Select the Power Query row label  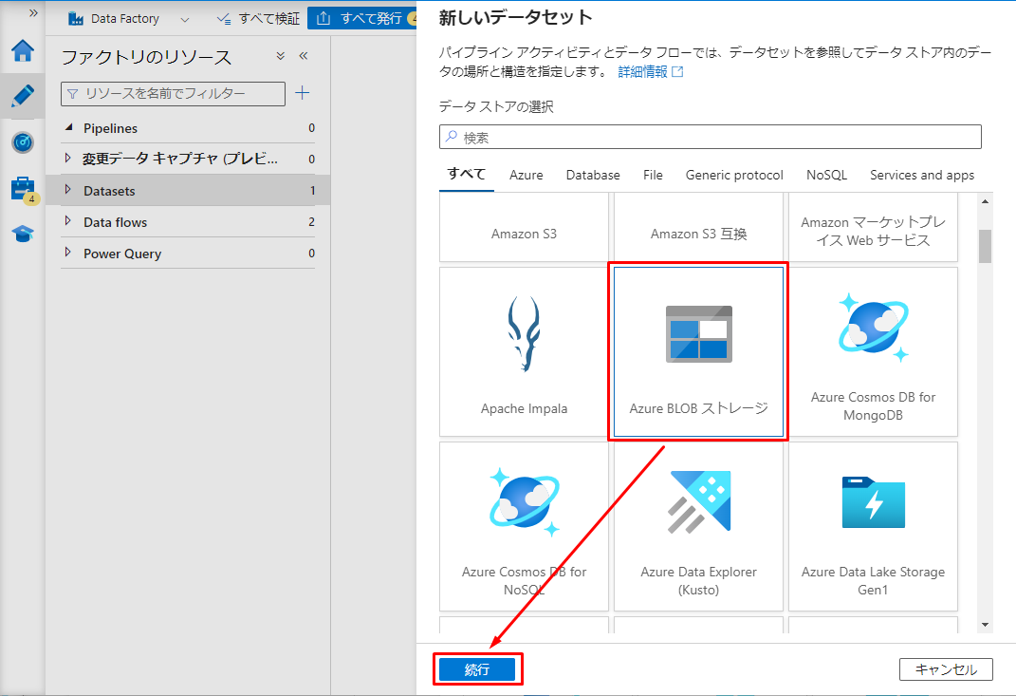pyautogui.click(x=122, y=254)
